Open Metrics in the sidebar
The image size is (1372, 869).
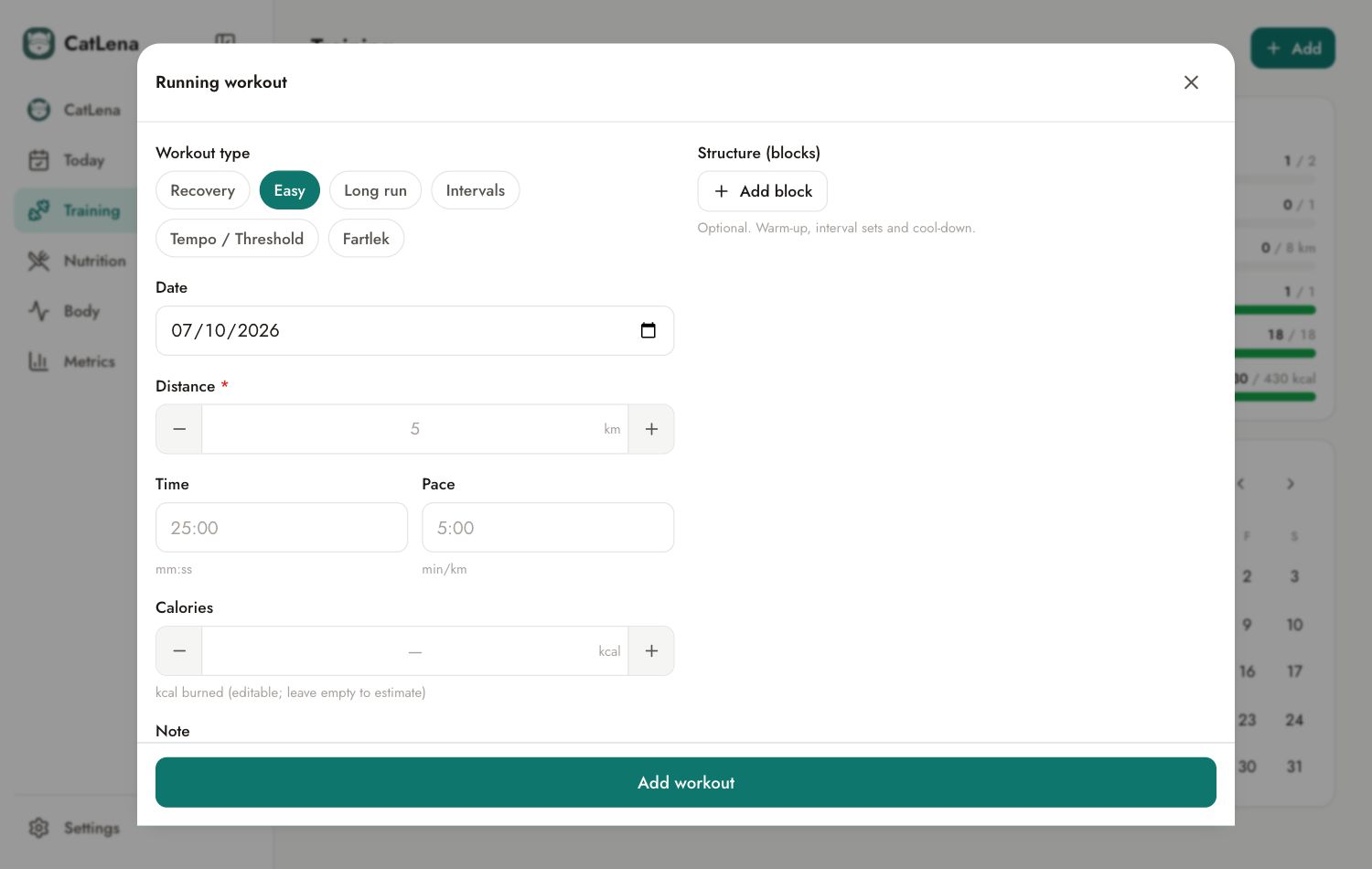point(75,361)
